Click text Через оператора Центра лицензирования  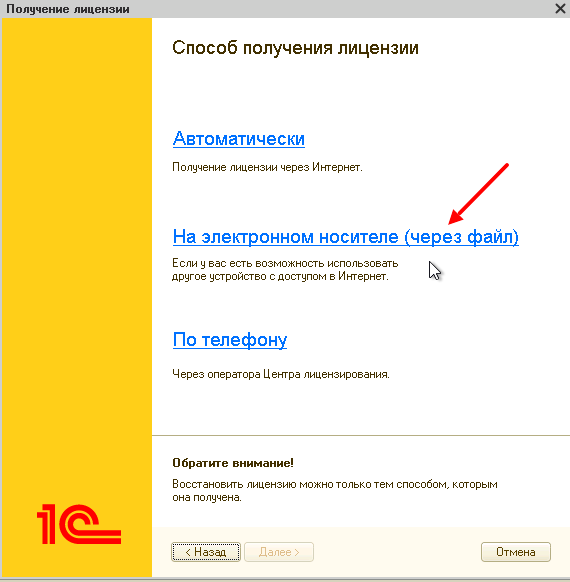click(281, 374)
